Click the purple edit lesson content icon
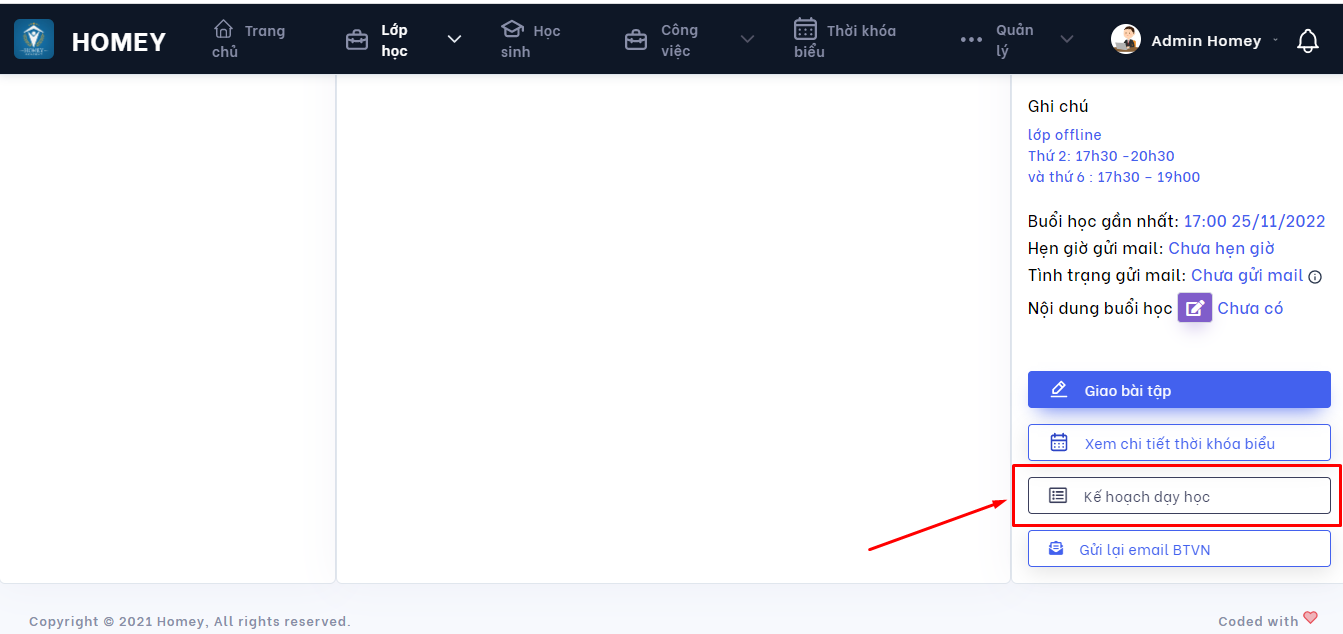 click(x=1194, y=308)
